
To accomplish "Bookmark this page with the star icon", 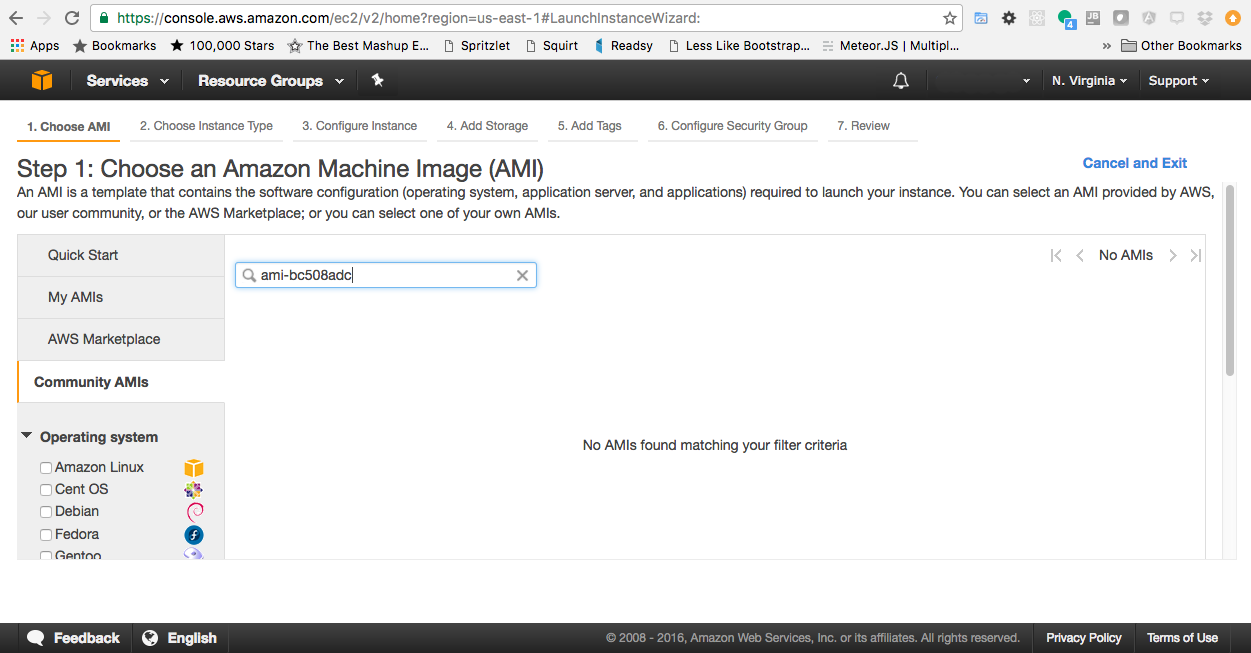I will [949, 18].
